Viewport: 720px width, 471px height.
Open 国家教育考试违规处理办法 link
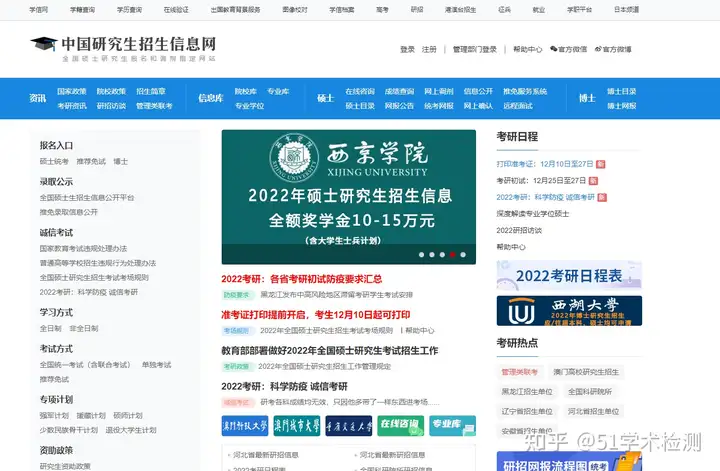click(83, 248)
